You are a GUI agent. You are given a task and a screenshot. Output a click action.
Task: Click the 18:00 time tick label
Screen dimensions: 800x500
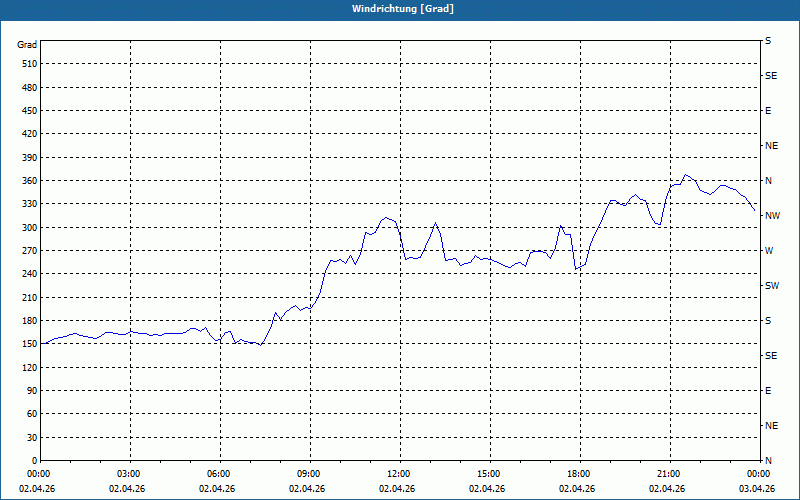coord(579,474)
